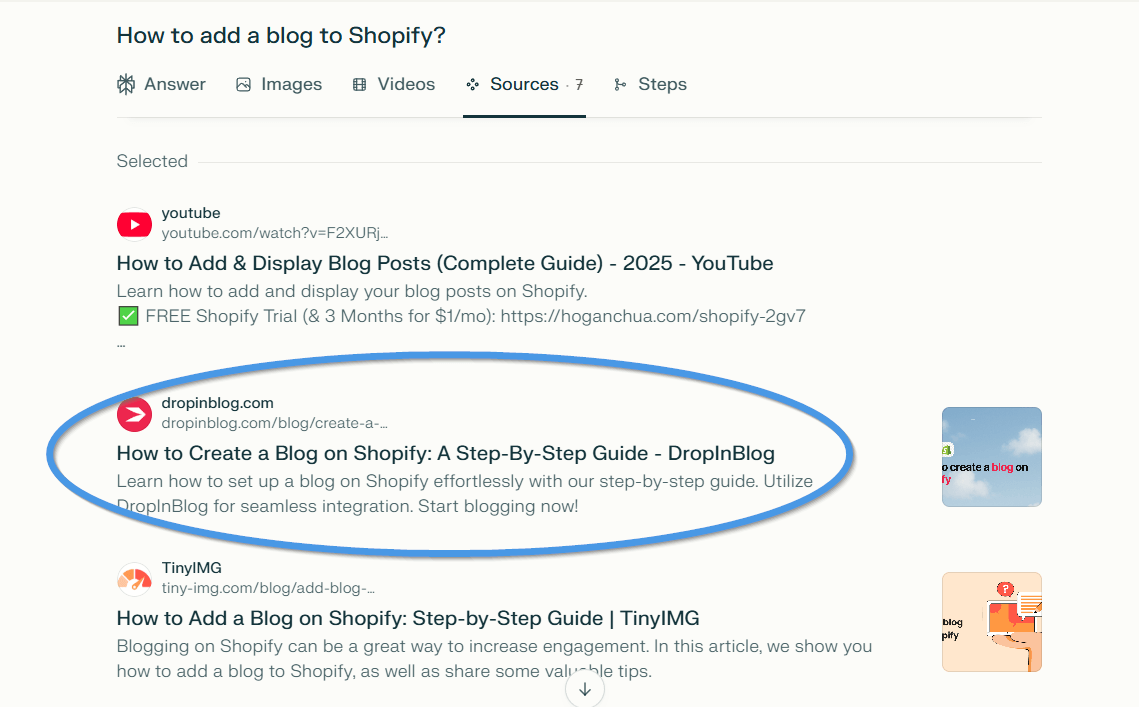Viewport: 1139px width, 707px height.
Task: Click the Images tab picture icon
Action: (x=243, y=85)
